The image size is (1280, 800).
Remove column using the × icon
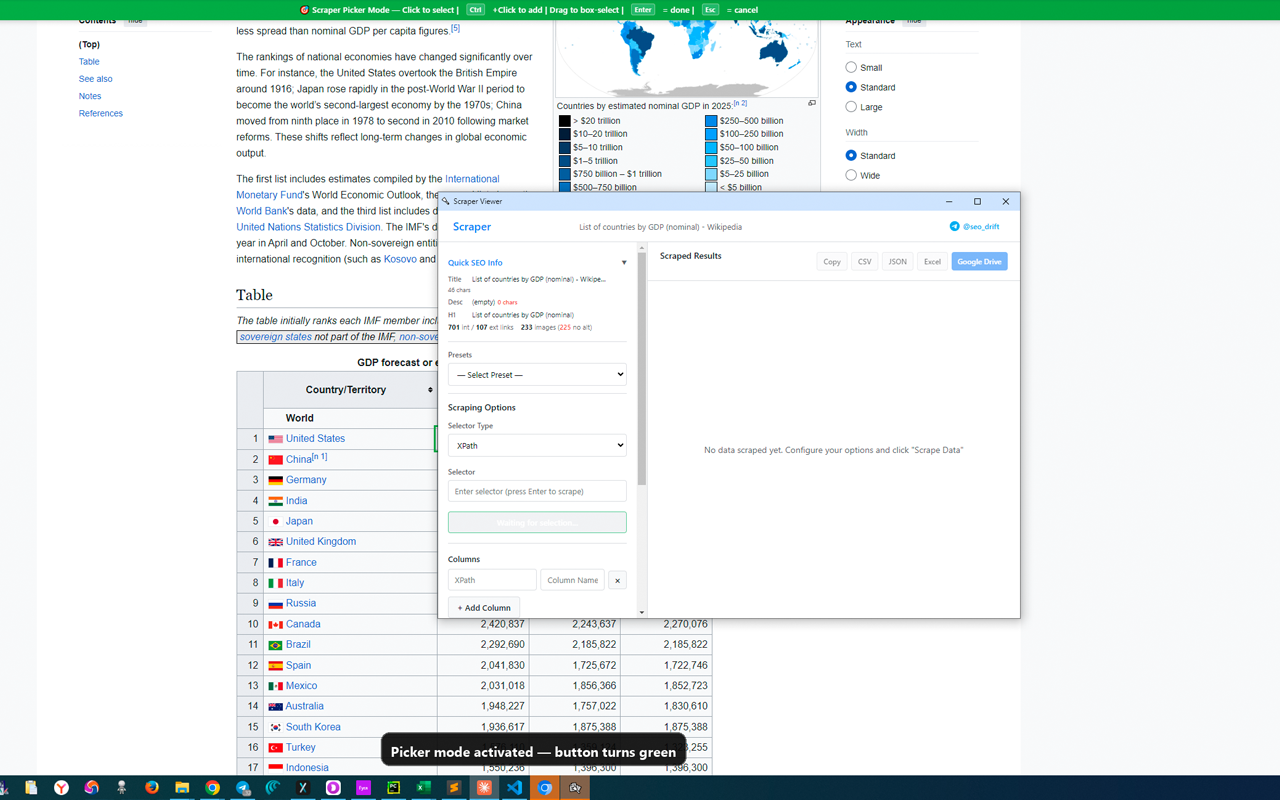pos(617,580)
